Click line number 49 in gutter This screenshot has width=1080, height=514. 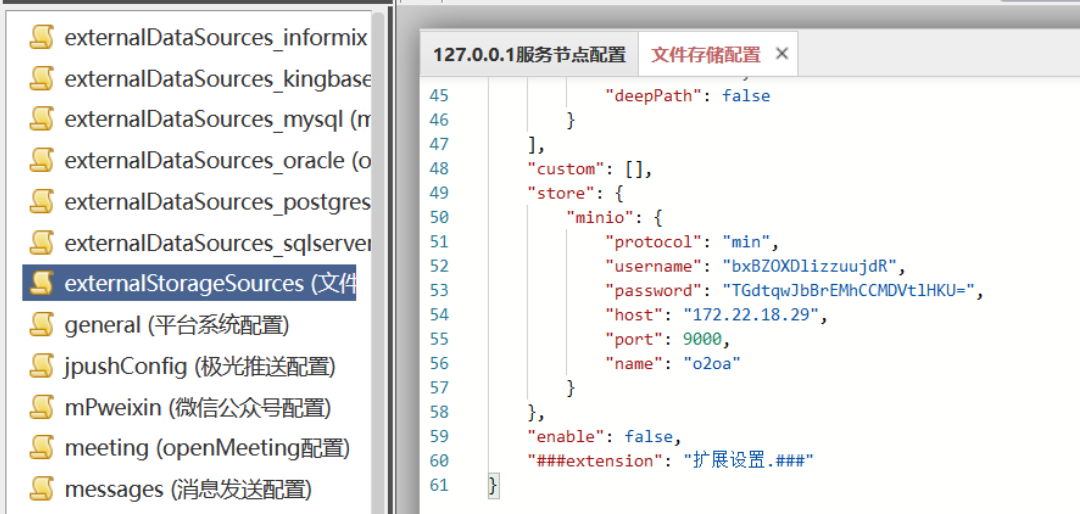(x=439, y=193)
